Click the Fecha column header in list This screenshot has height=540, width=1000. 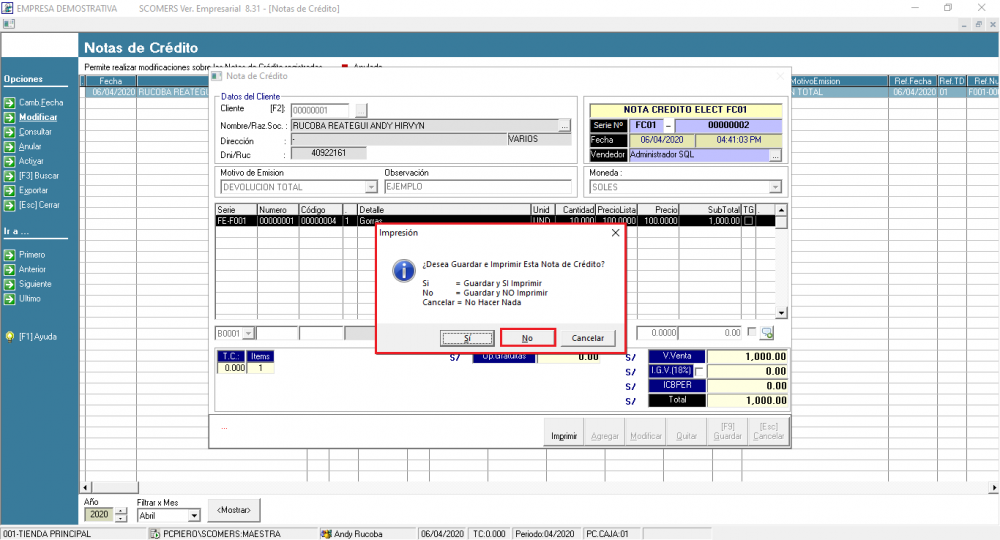tap(110, 81)
